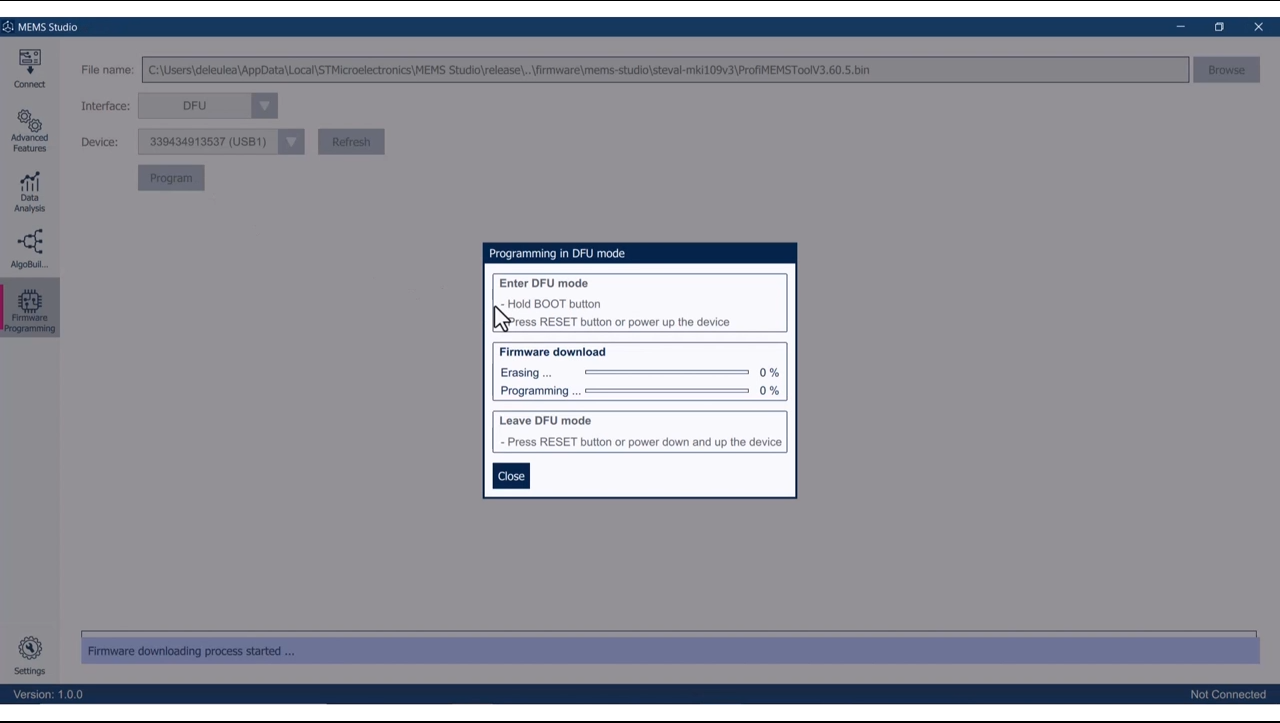Click the Program button

[170, 177]
